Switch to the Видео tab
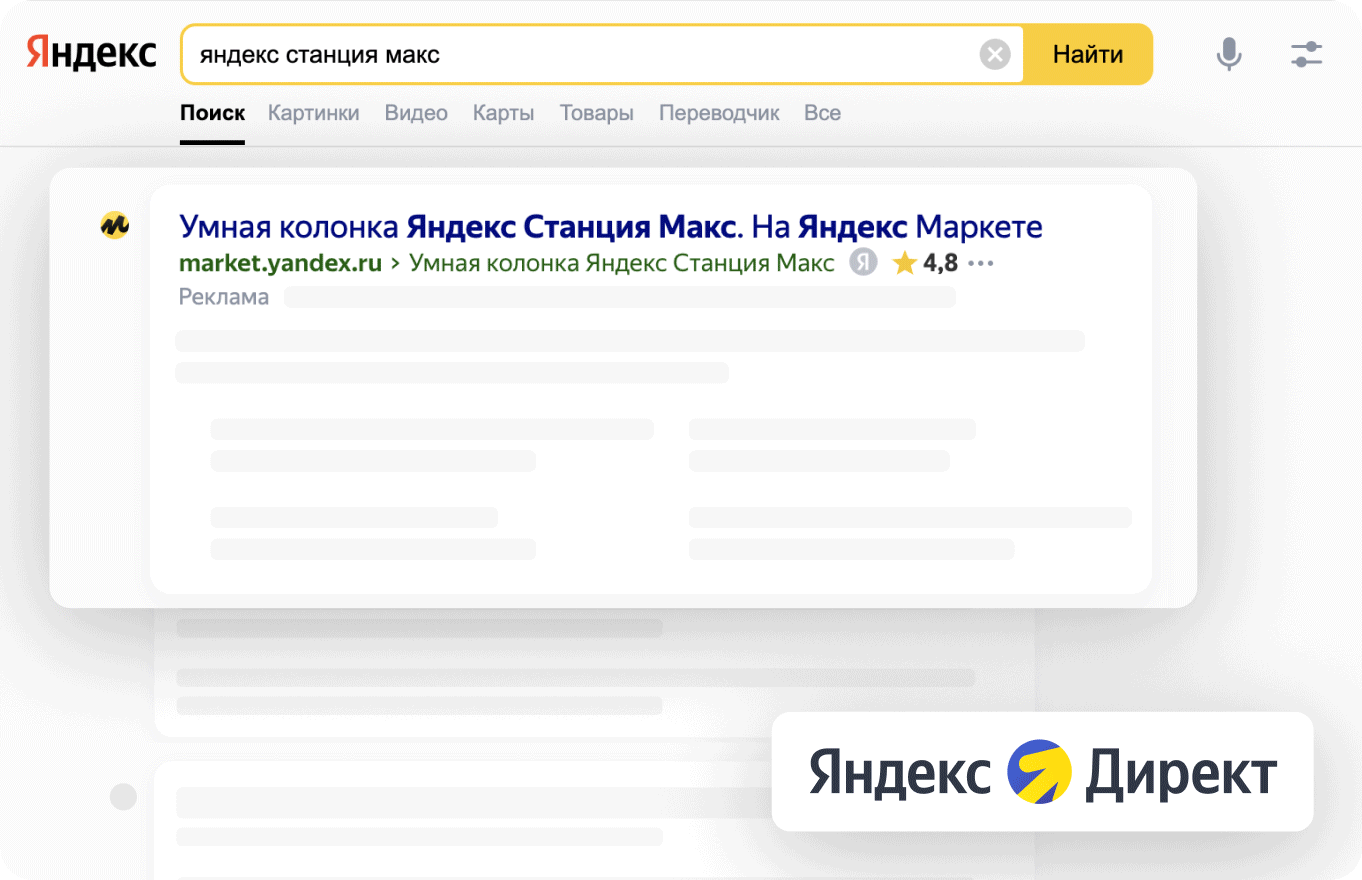This screenshot has height=880, width=1362. tap(416, 113)
